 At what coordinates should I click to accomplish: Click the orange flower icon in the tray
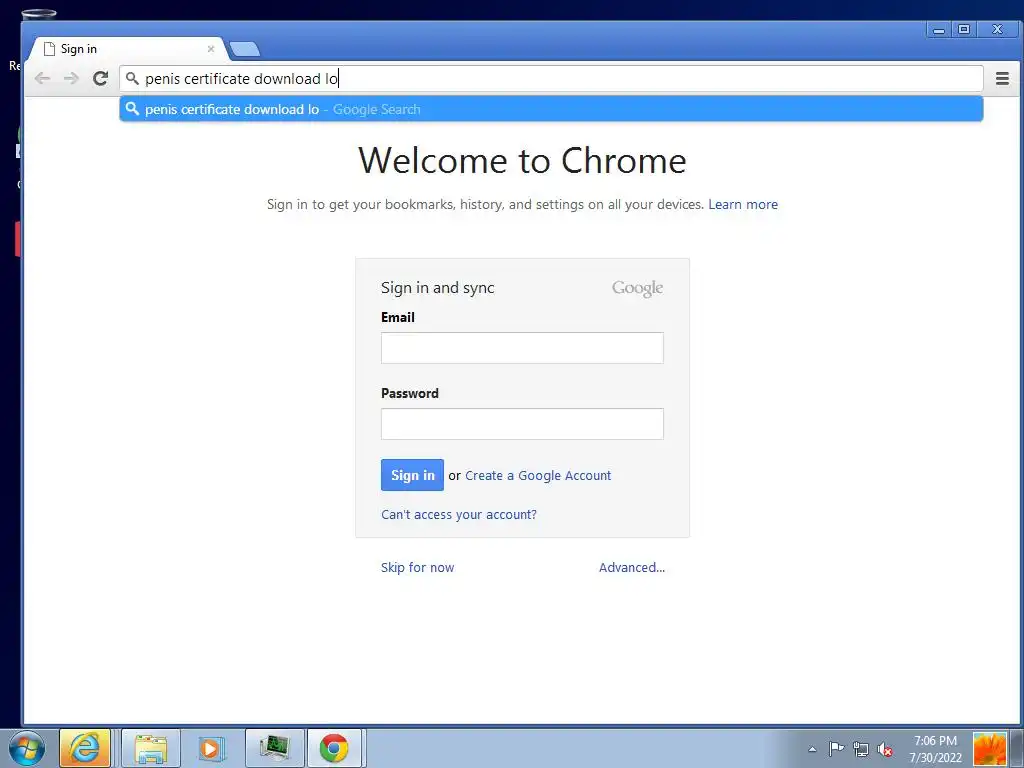[x=989, y=749]
